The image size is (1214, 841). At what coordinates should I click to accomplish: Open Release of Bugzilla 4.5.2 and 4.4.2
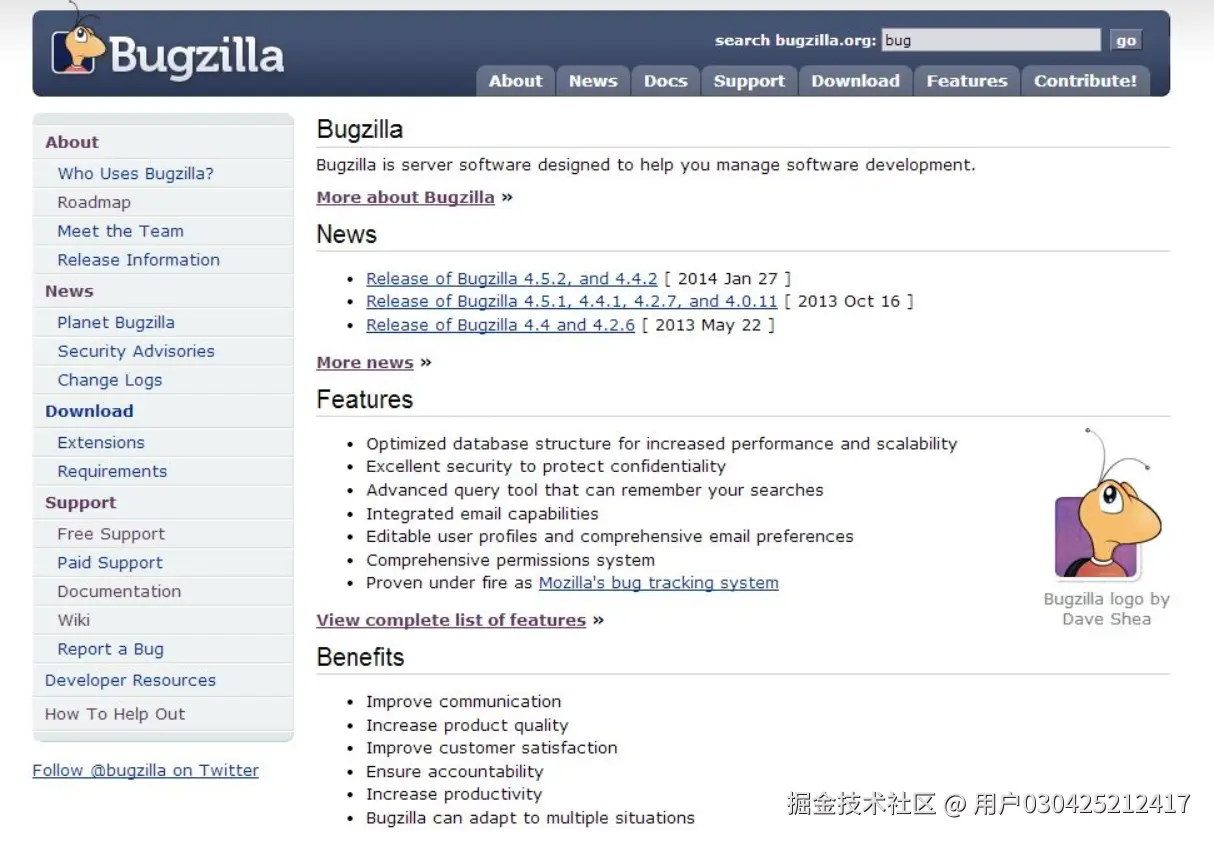(512, 279)
